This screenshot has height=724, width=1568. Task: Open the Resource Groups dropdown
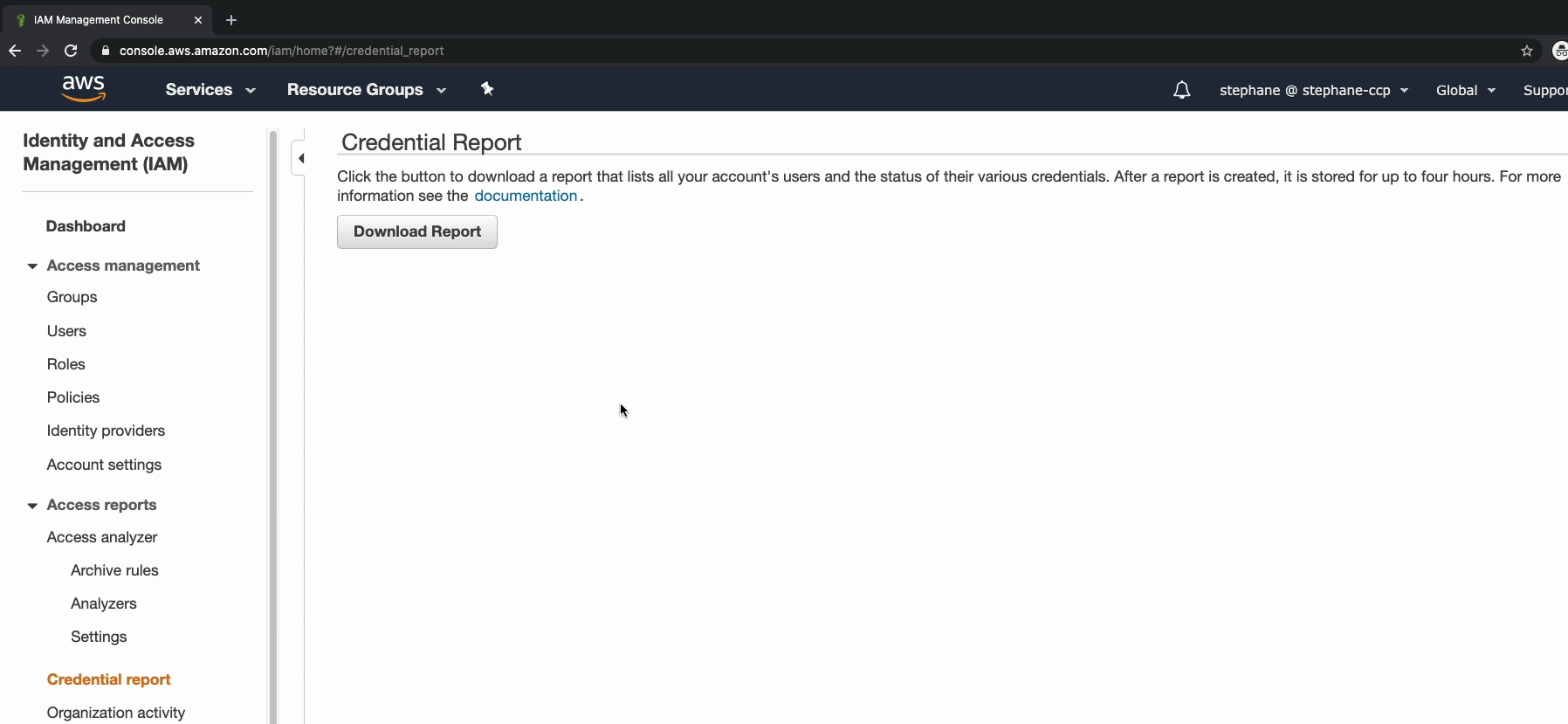click(x=367, y=90)
